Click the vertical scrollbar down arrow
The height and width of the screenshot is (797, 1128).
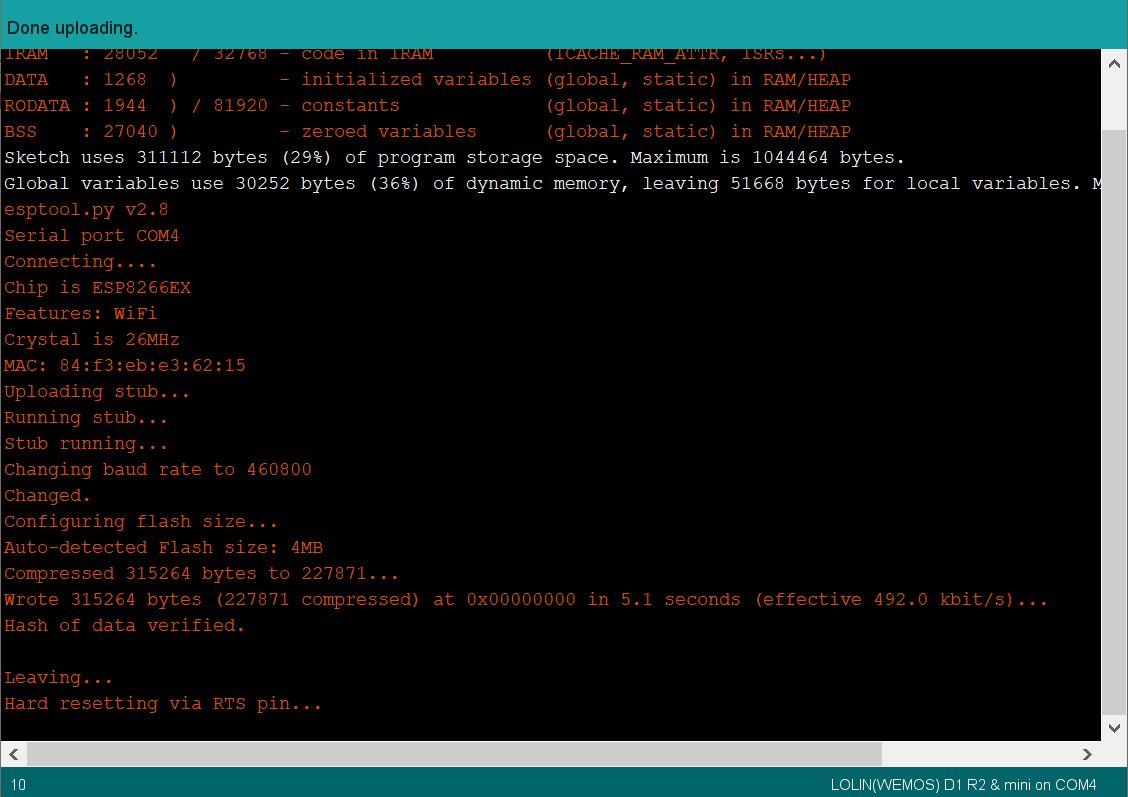tap(1113, 728)
